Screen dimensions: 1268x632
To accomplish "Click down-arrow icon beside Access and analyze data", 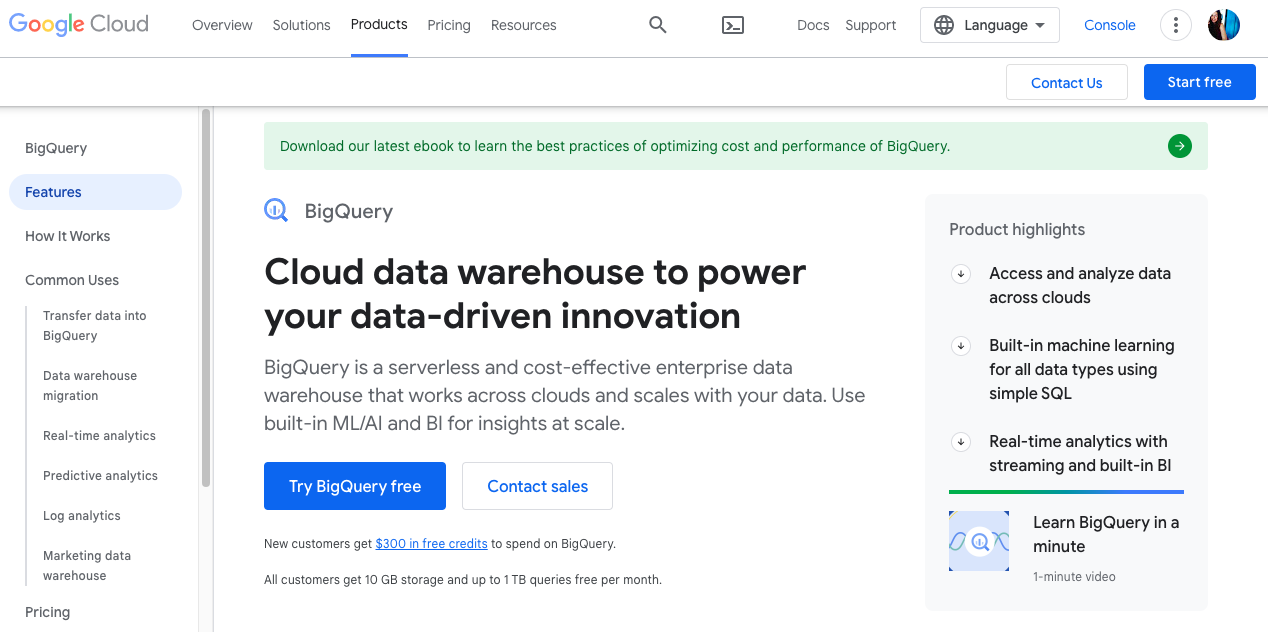I will tap(960, 273).
